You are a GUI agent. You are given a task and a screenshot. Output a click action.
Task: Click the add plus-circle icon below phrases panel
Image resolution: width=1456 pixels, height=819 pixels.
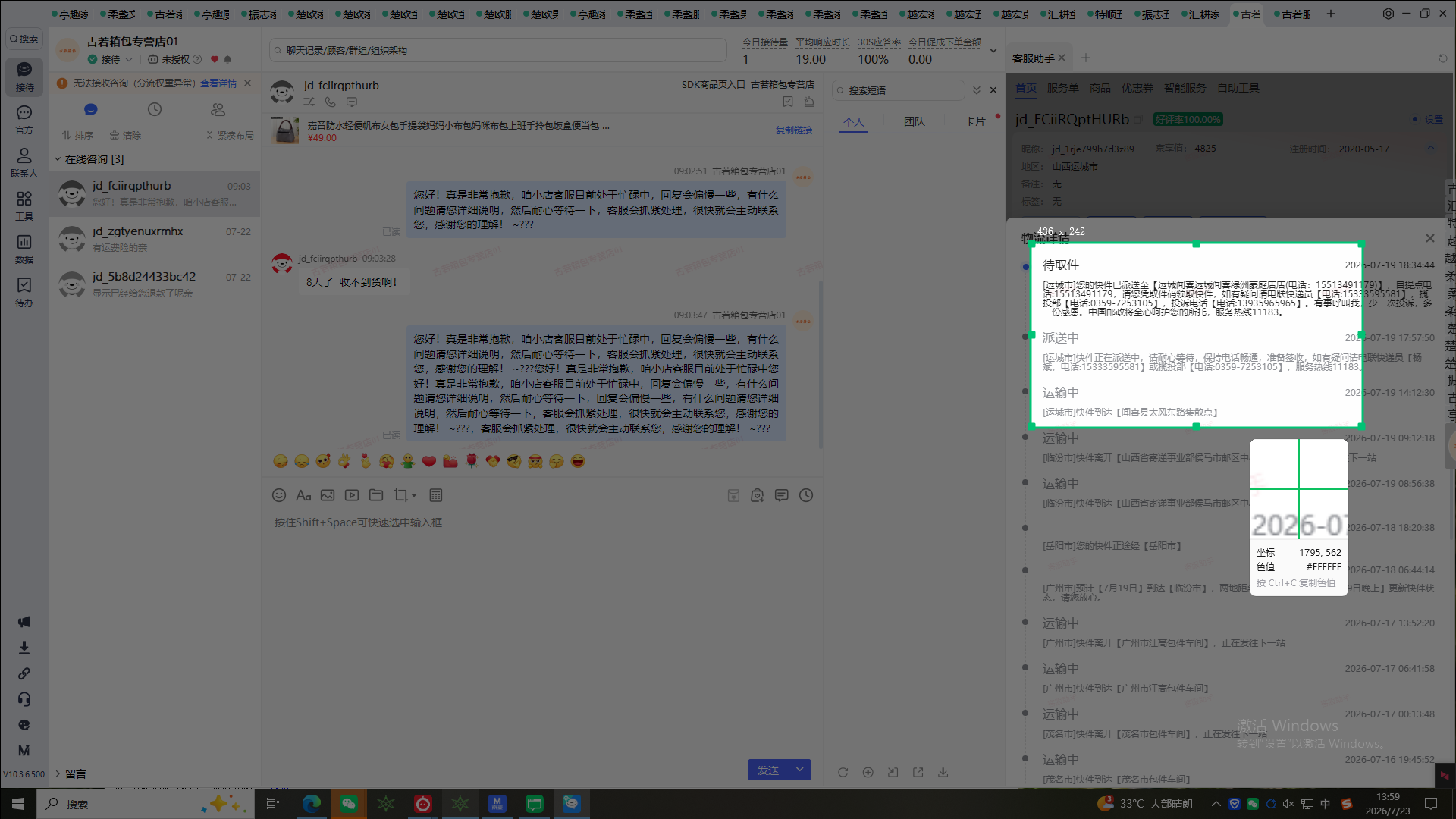point(868,772)
